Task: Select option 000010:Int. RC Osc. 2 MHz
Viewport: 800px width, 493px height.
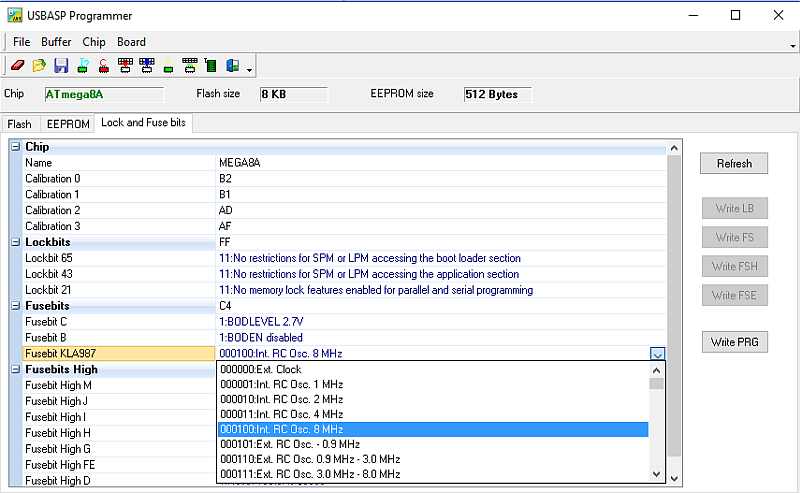Action: coord(433,399)
